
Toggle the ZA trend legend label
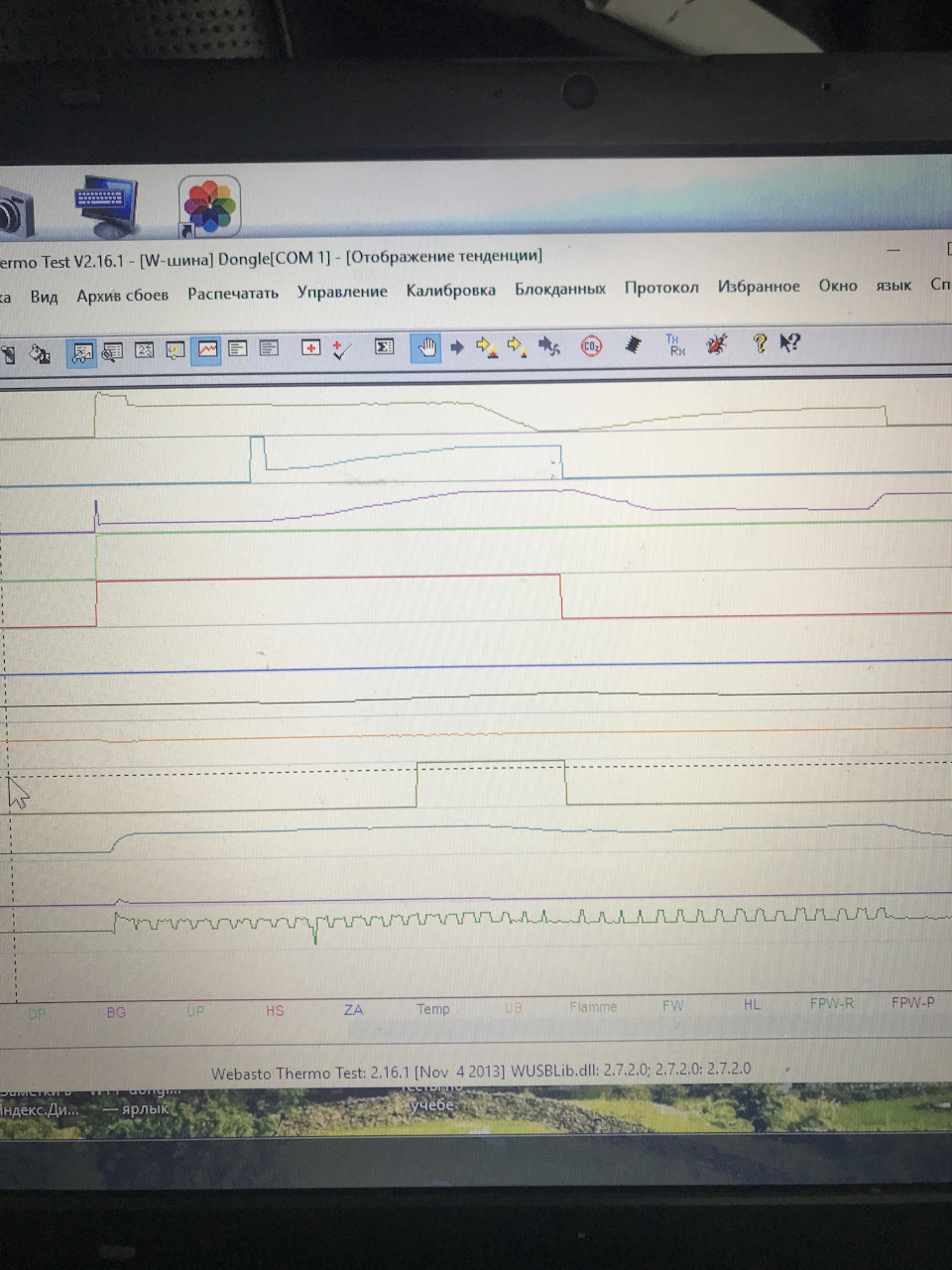coord(353,1010)
